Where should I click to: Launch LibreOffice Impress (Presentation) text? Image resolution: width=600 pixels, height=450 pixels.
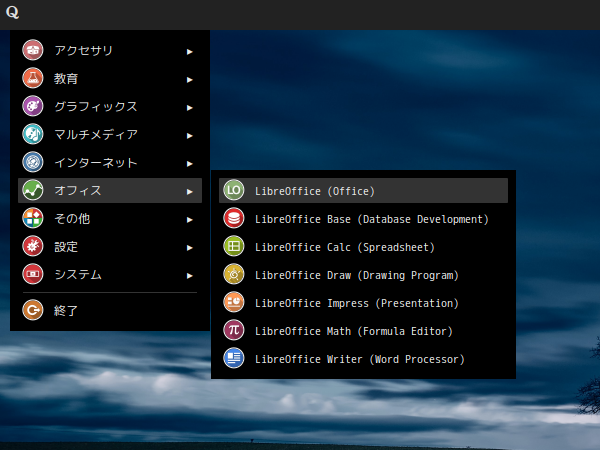pyautogui.click(x=357, y=303)
